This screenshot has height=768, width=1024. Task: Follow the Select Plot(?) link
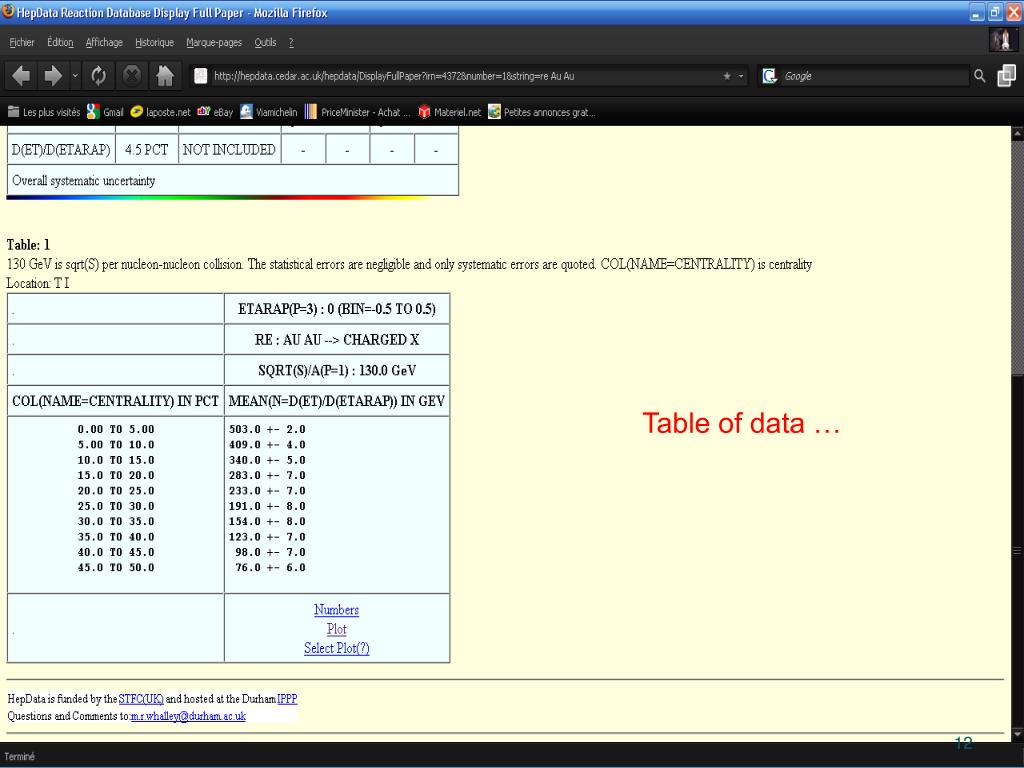[336, 648]
